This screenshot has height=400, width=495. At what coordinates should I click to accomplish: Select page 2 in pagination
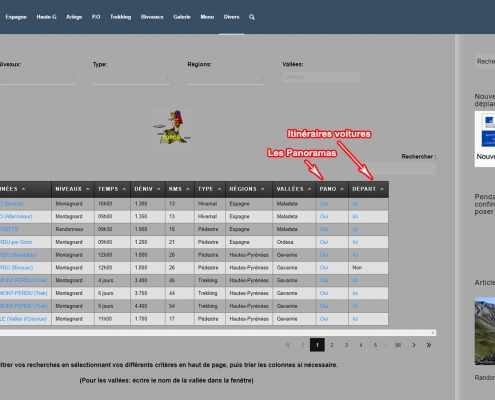pos(332,345)
